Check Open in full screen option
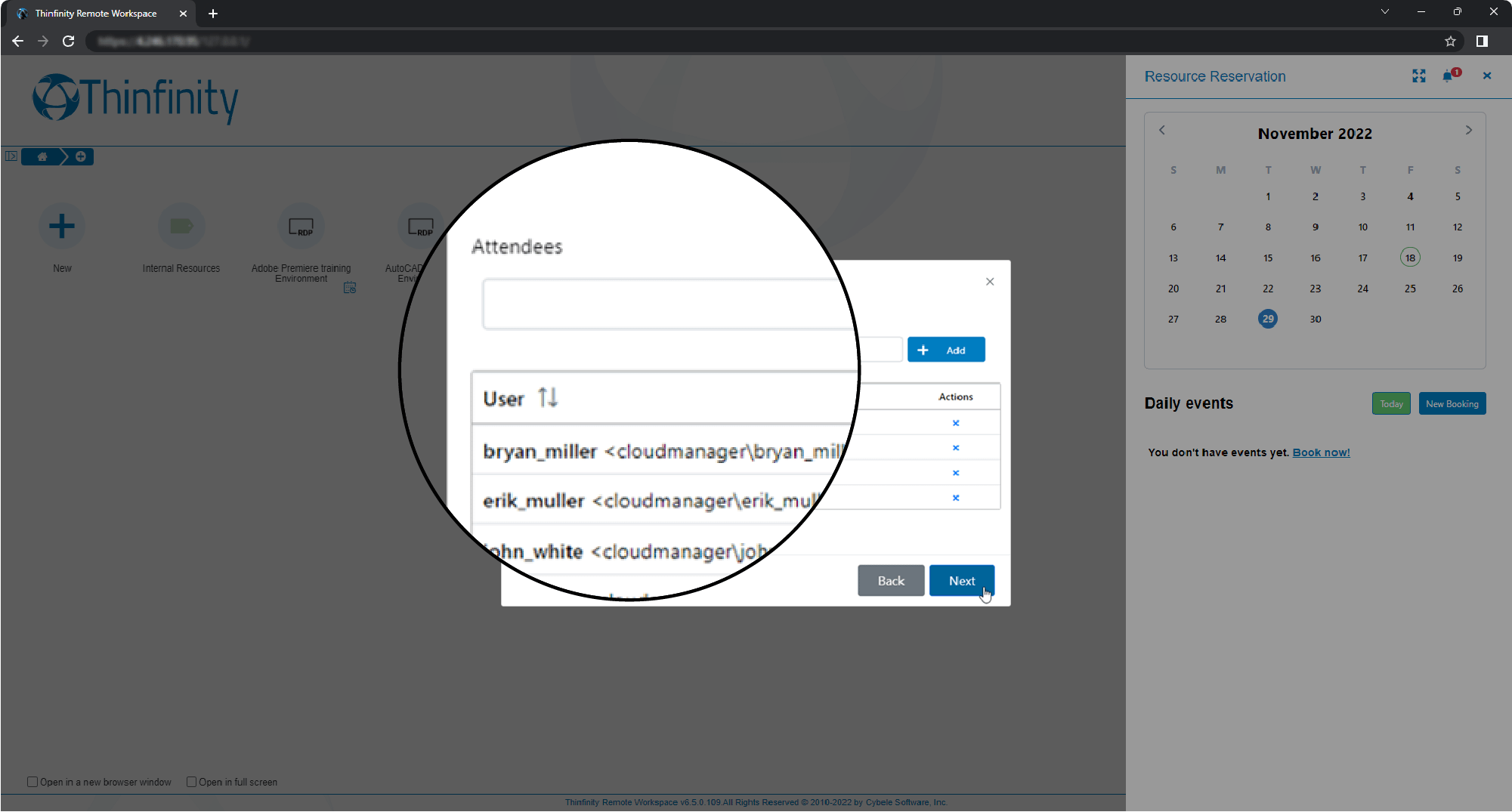Image resolution: width=1512 pixels, height=812 pixels. (192, 782)
